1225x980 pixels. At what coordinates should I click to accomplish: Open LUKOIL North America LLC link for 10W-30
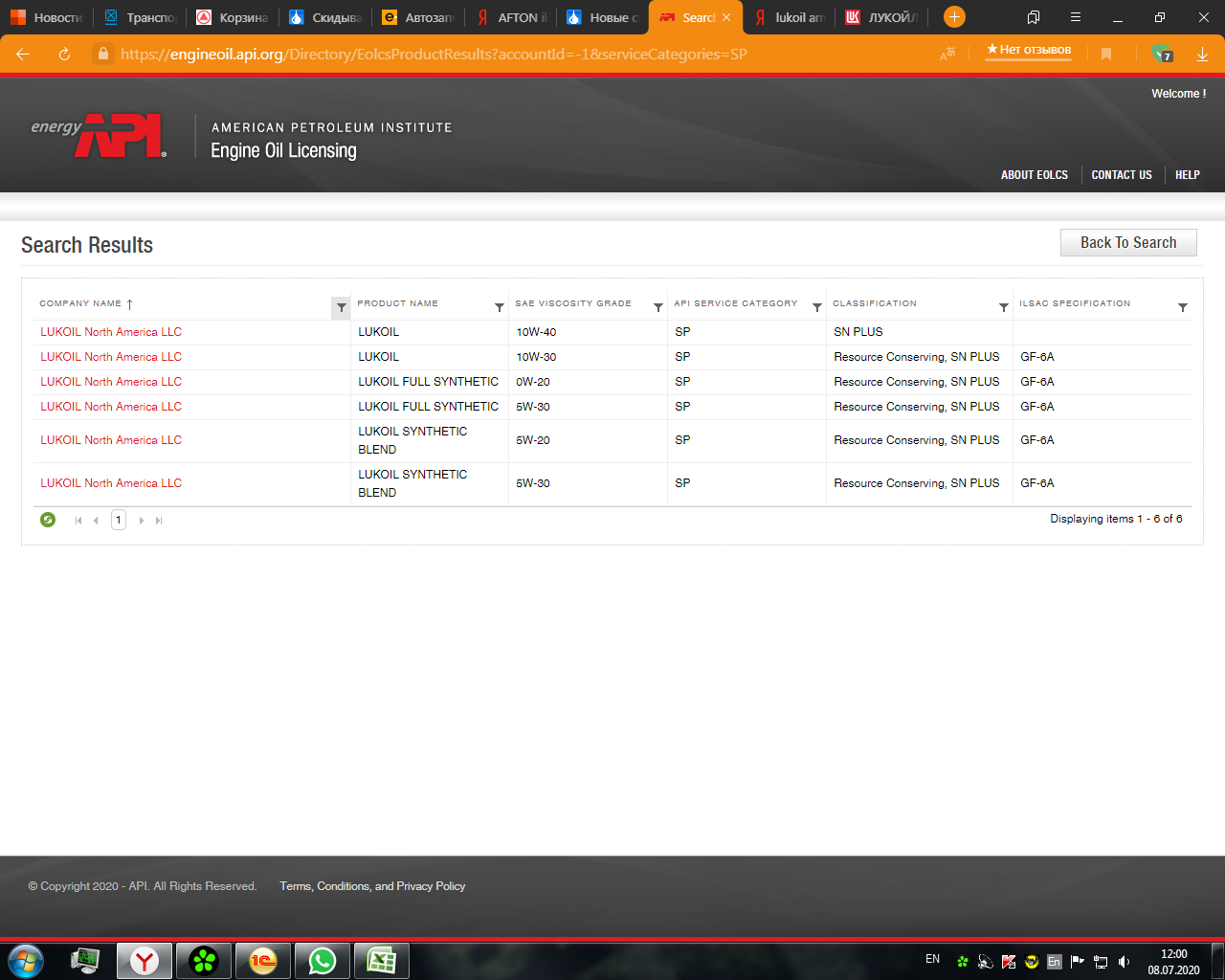[x=111, y=357]
